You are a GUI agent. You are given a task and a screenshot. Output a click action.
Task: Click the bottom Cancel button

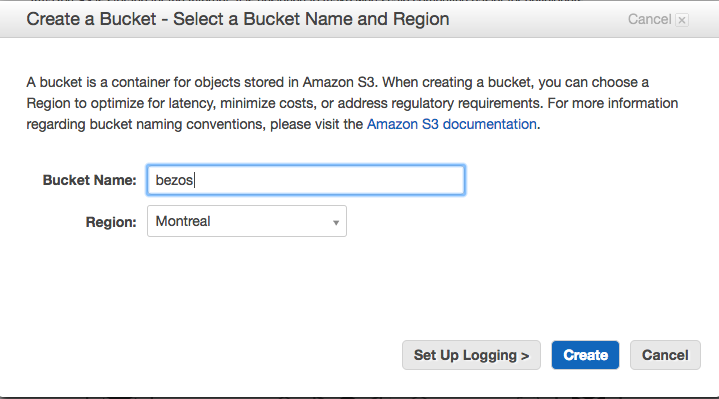tap(665, 355)
